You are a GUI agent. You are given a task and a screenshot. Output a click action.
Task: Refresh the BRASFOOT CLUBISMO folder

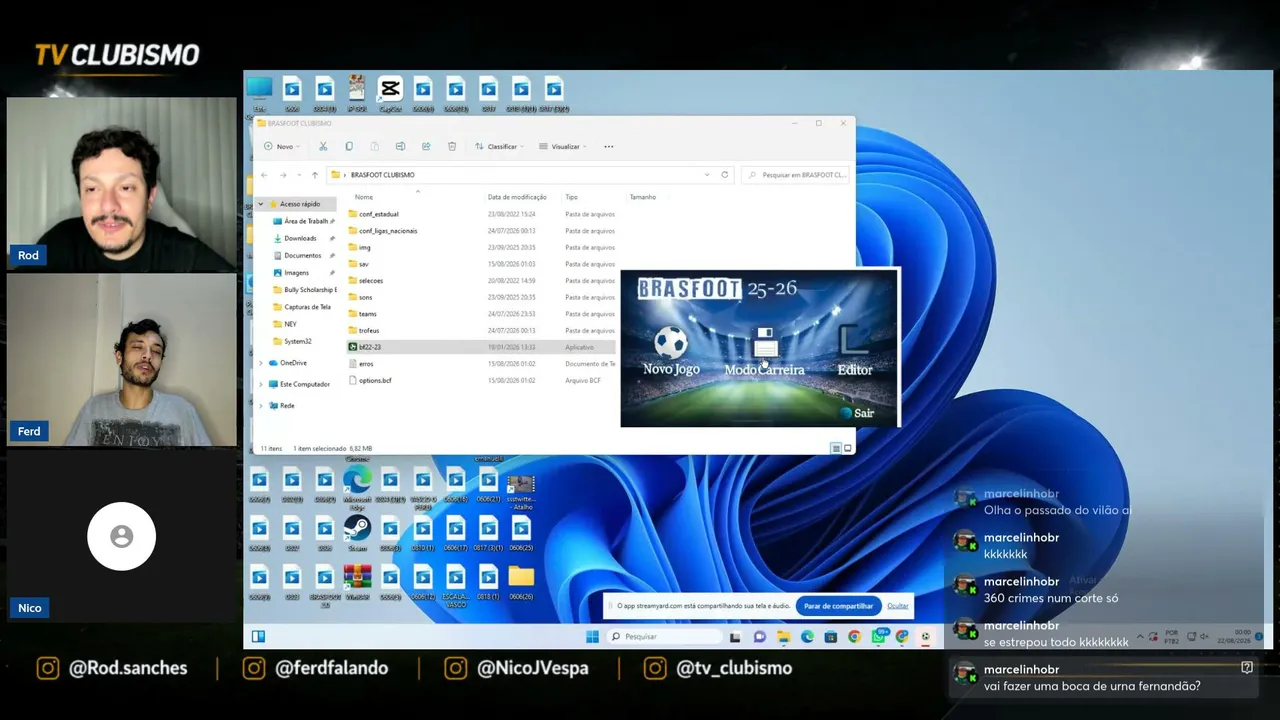coord(725,175)
